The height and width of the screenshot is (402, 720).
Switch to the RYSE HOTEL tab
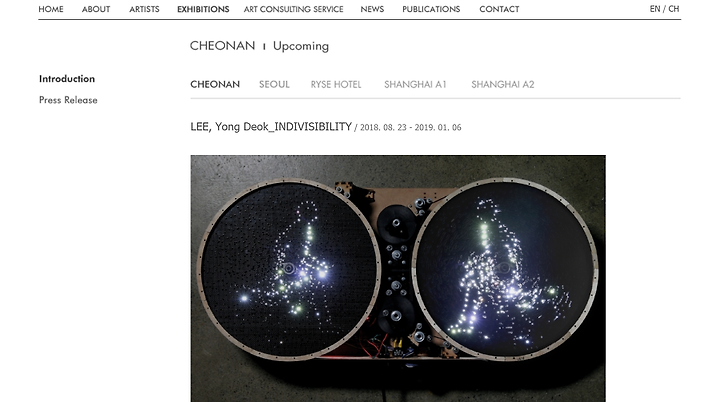tap(336, 85)
